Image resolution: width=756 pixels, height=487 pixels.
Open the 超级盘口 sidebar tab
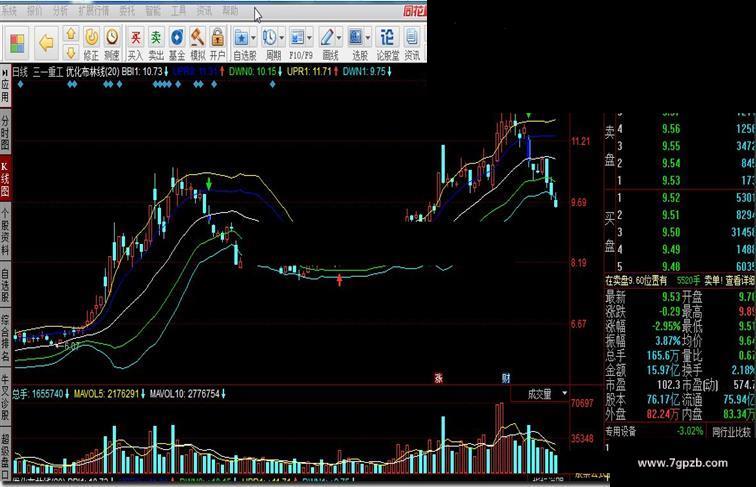(x=5, y=456)
